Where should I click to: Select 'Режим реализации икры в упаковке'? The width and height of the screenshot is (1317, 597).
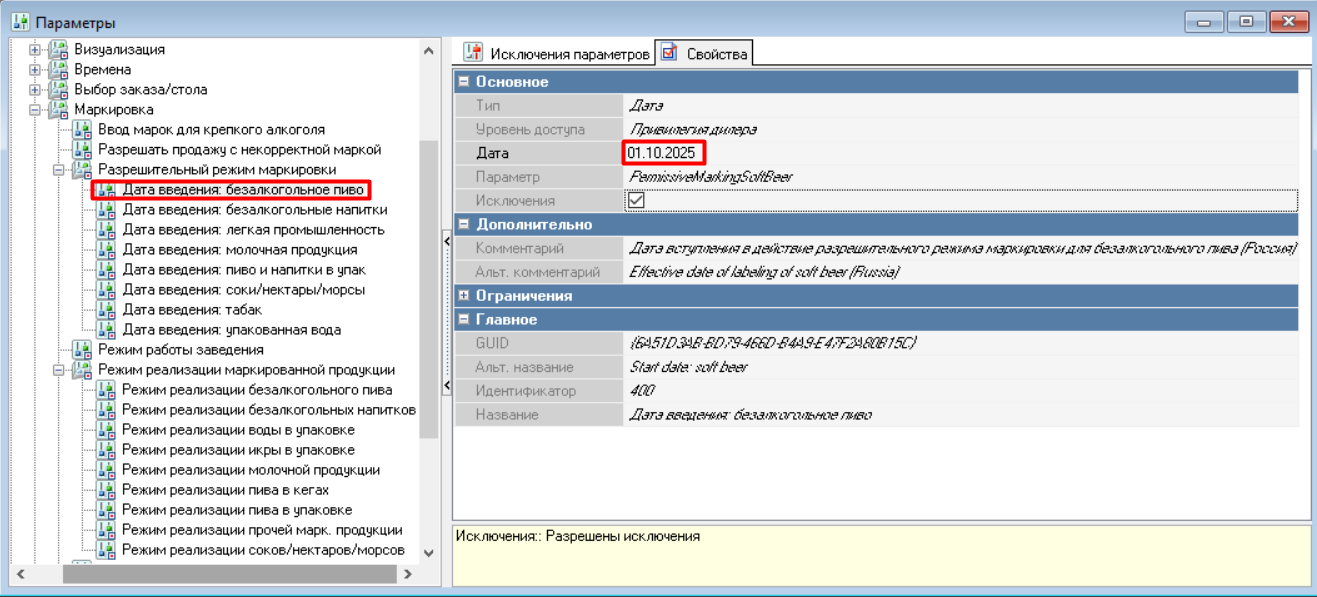coord(238,450)
